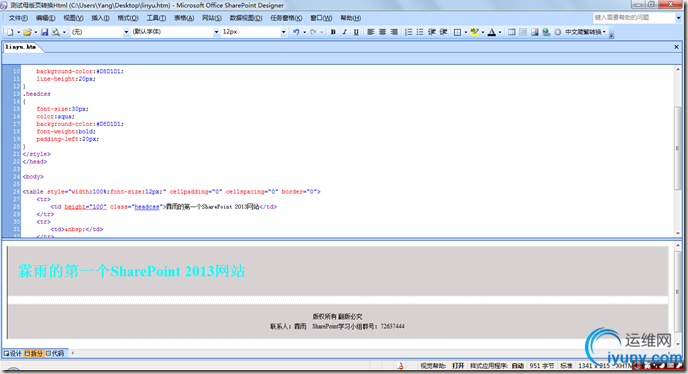Open the 中文简繁转换 dropdown
Screen dimensions: 688x374
pos(585,32)
